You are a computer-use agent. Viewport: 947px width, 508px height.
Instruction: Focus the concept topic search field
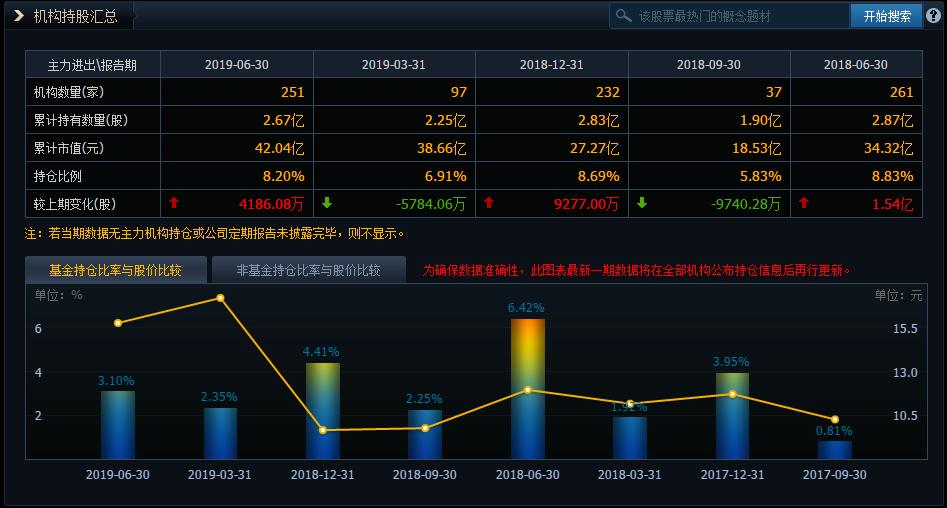coord(729,16)
